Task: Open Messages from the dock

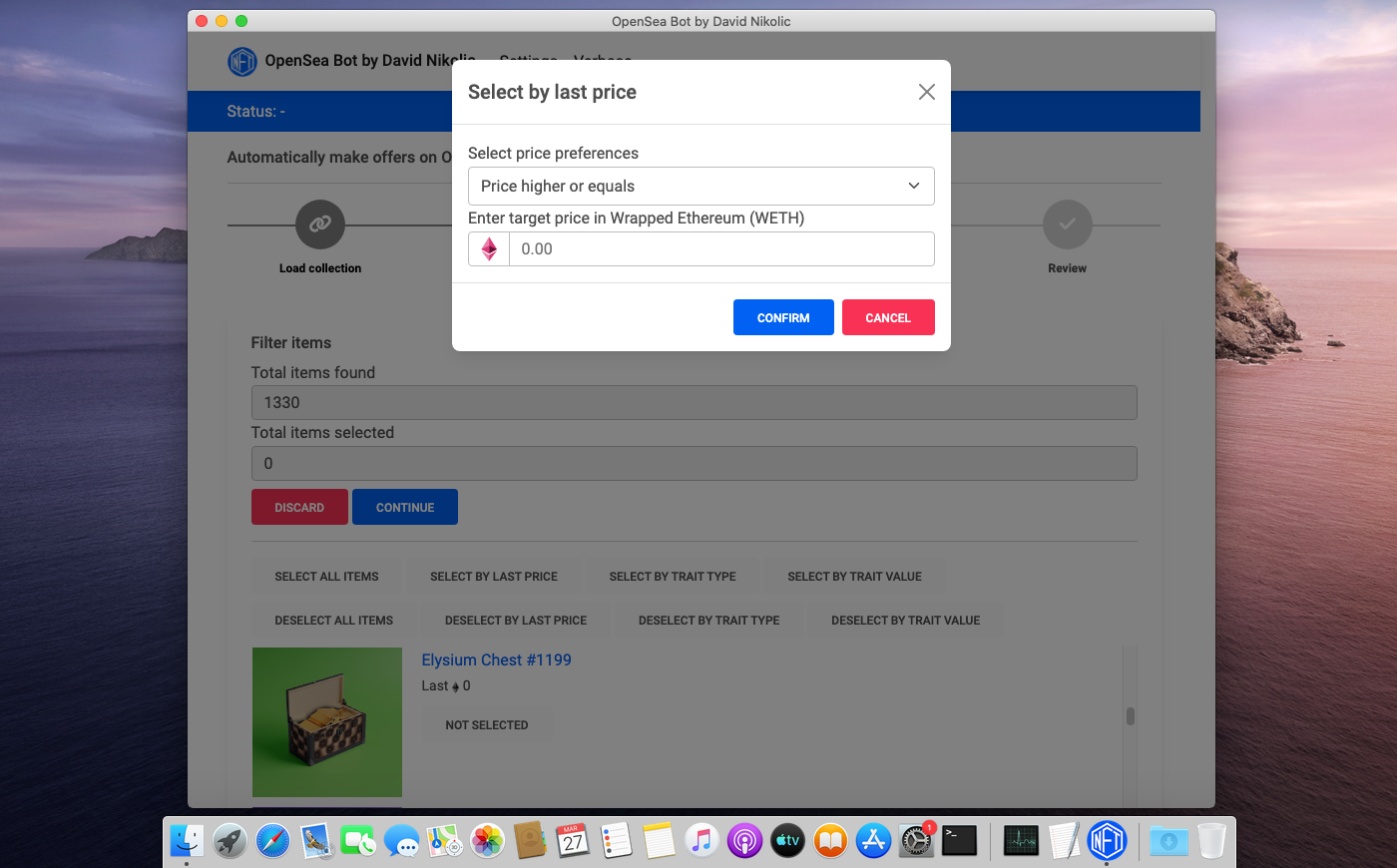Action: [401, 841]
